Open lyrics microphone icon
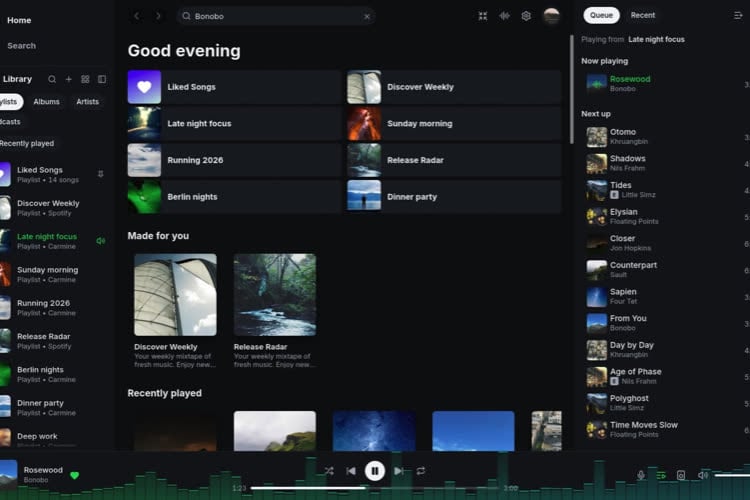 [640, 475]
